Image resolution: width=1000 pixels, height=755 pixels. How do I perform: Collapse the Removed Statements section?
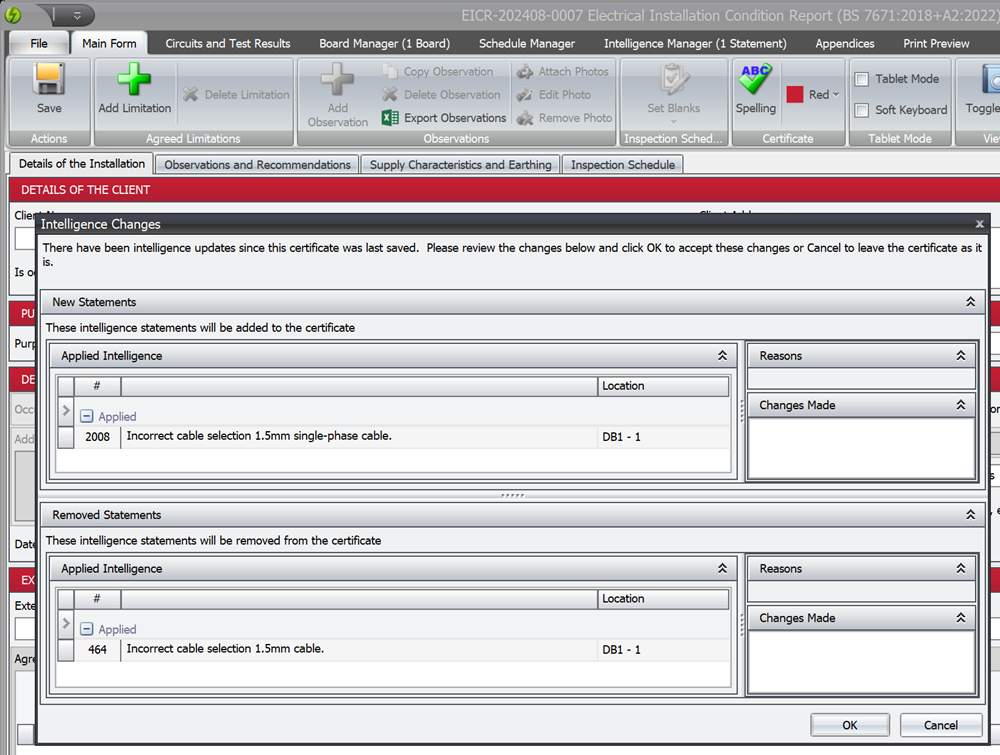point(969,514)
